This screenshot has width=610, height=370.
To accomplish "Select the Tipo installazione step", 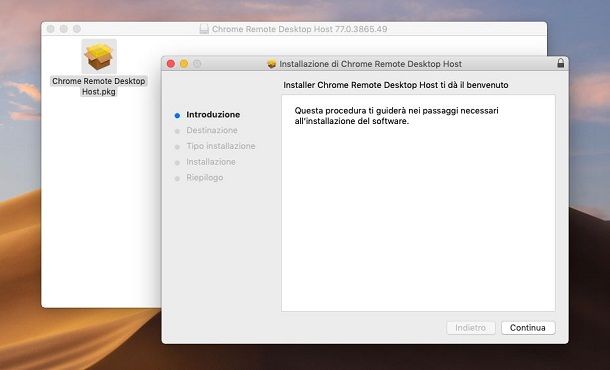I will (x=221, y=146).
